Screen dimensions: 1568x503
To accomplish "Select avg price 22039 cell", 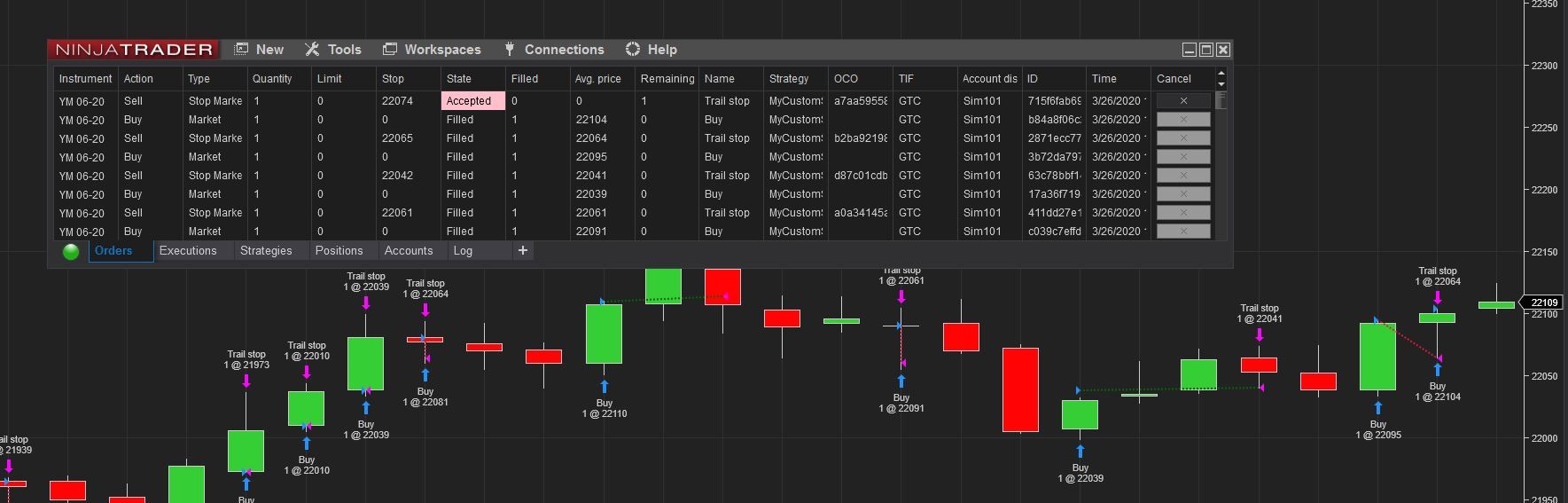I will [x=603, y=194].
